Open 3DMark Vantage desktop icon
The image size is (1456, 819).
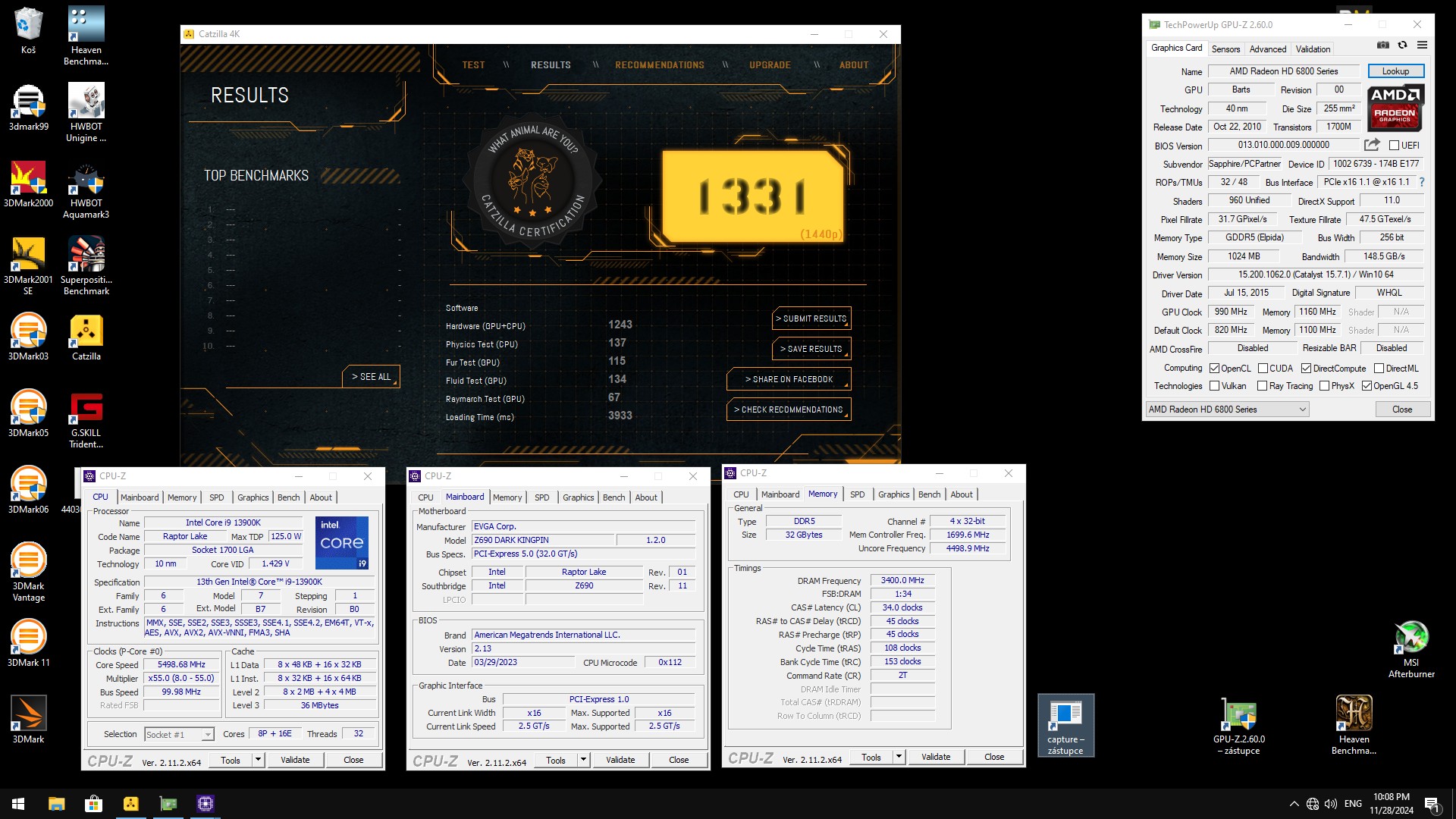[x=28, y=572]
